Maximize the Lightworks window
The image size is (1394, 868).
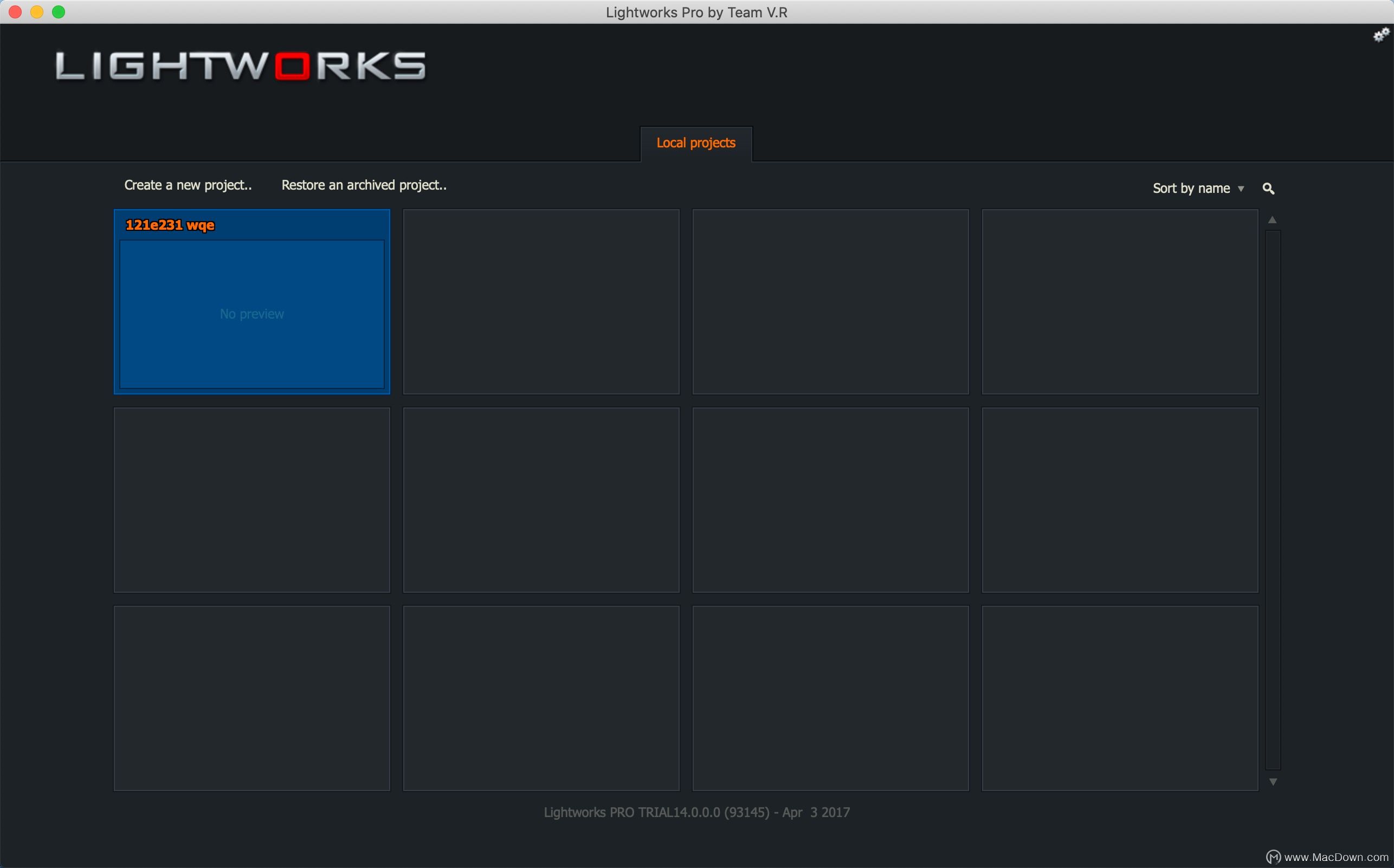pyautogui.click(x=59, y=12)
